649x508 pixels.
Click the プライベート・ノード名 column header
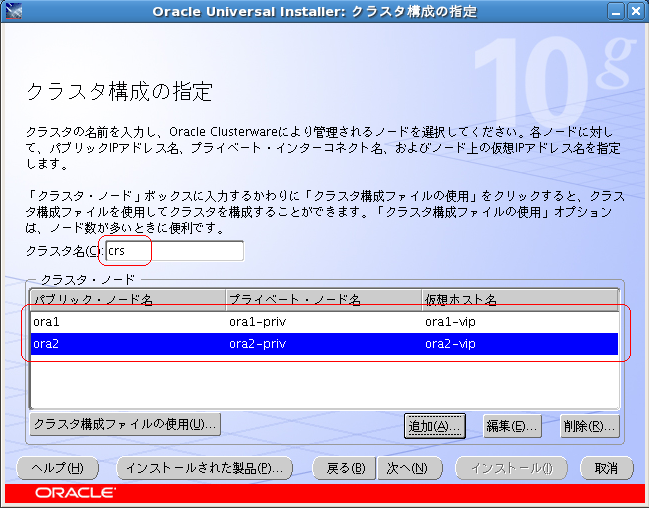[x=323, y=299]
